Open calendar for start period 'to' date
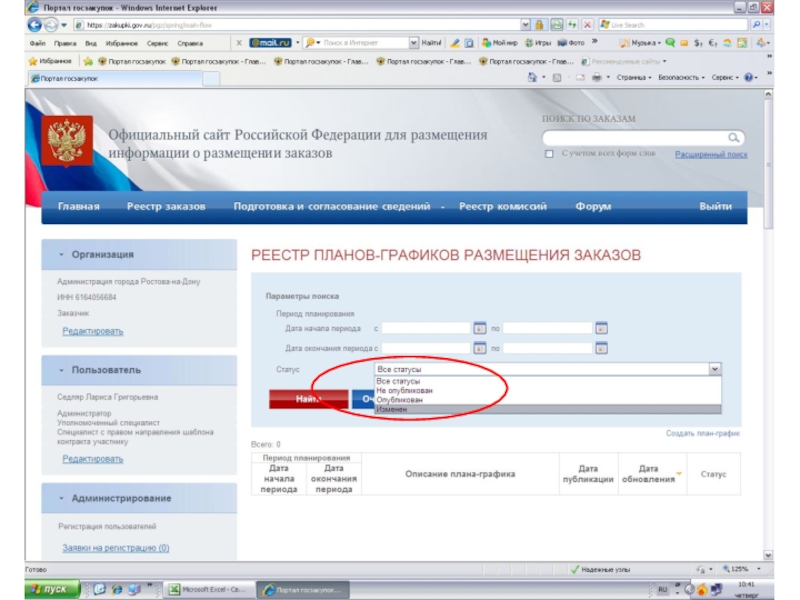800x600 pixels. [x=601, y=328]
